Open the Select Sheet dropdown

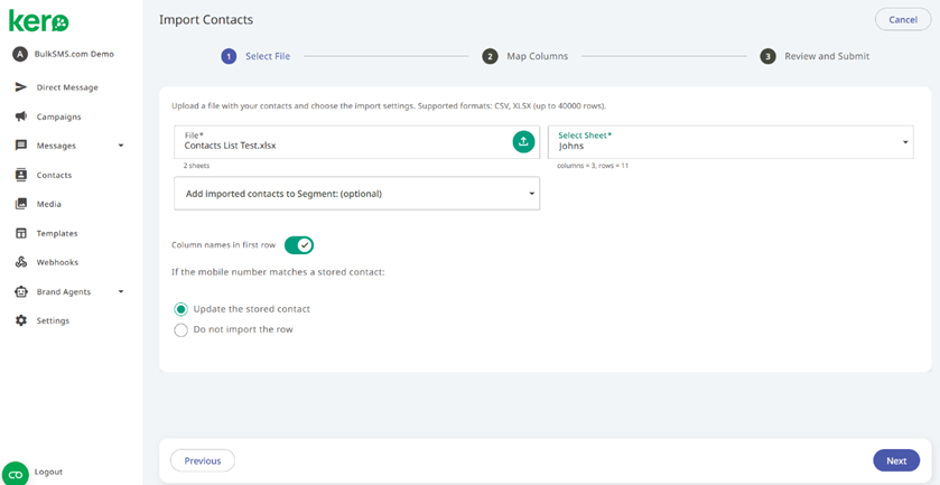click(x=731, y=142)
